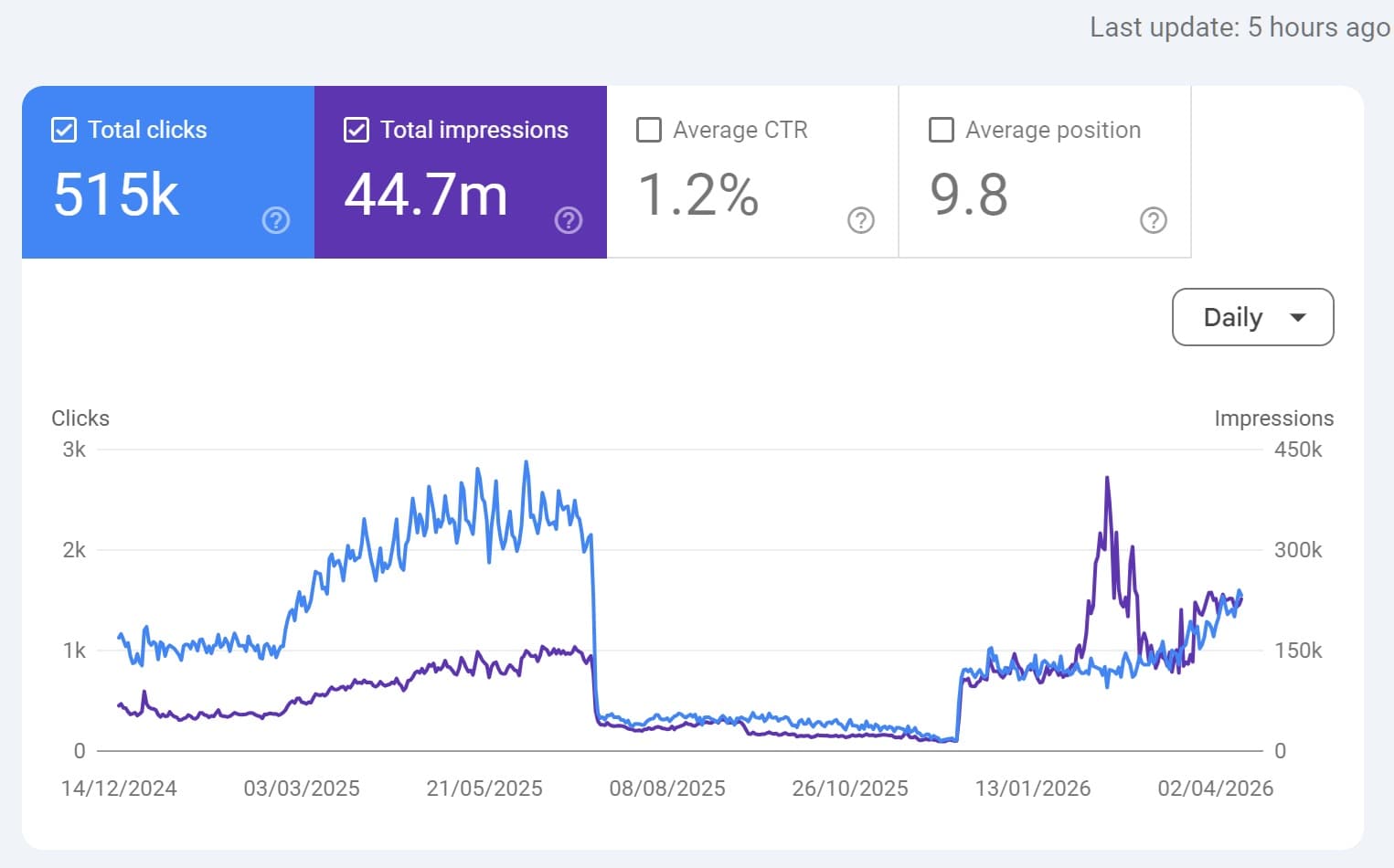Open the Average CTR help tooltip icon
This screenshot has height=868, width=1394.
pos(860,220)
